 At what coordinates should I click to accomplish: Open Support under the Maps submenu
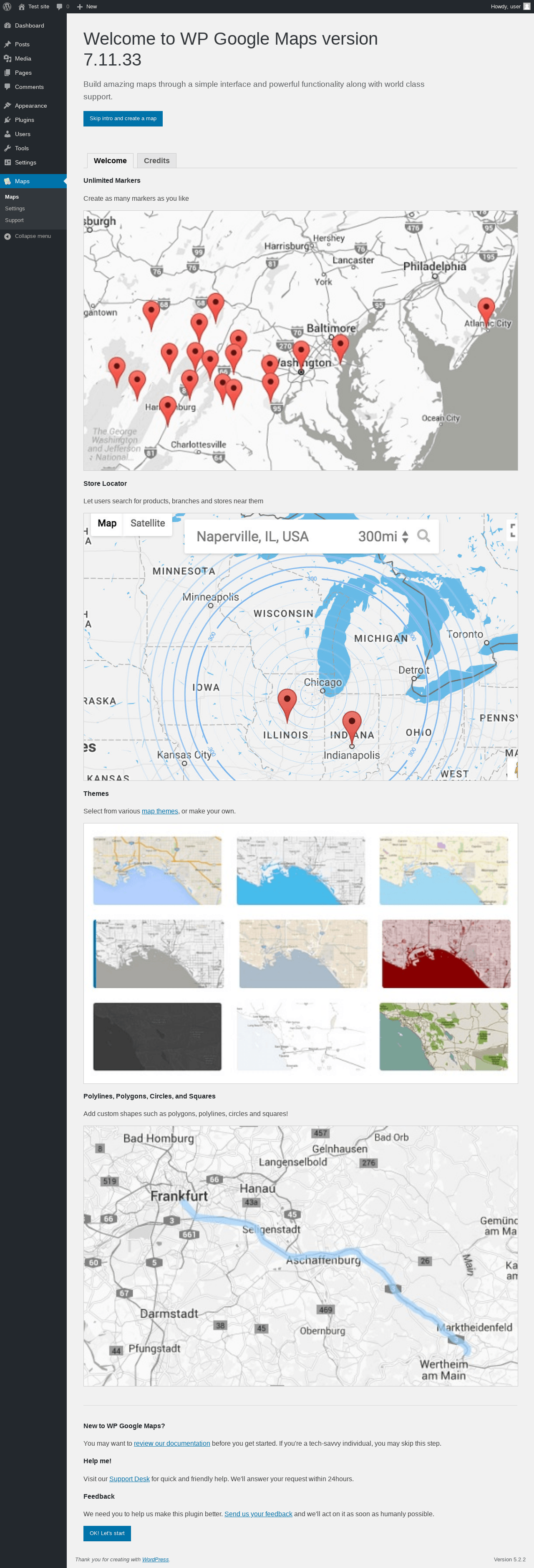coord(33,220)
